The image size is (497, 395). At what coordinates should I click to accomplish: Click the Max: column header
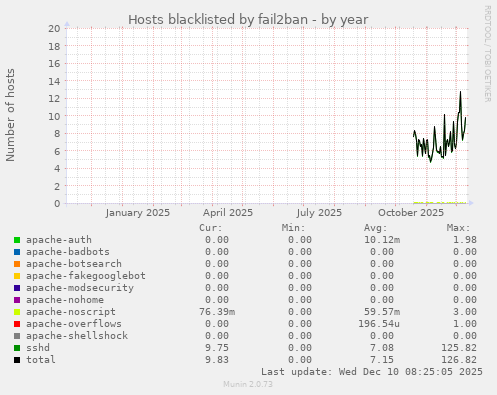(458, 228)
